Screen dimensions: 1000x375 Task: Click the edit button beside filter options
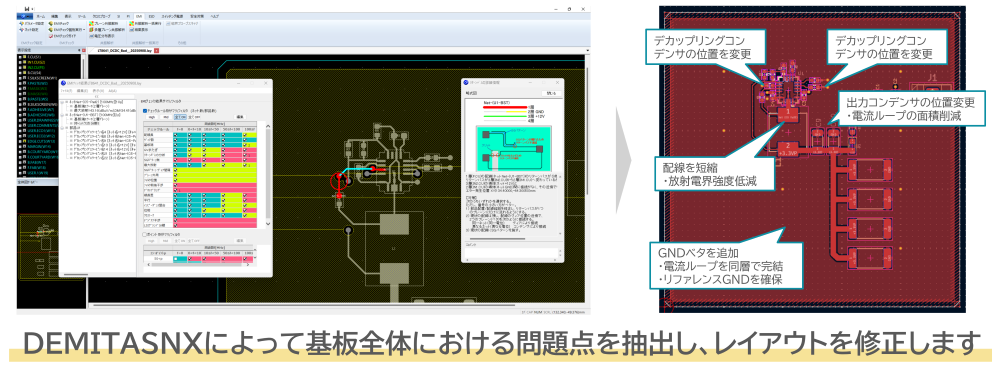(240, 117)
